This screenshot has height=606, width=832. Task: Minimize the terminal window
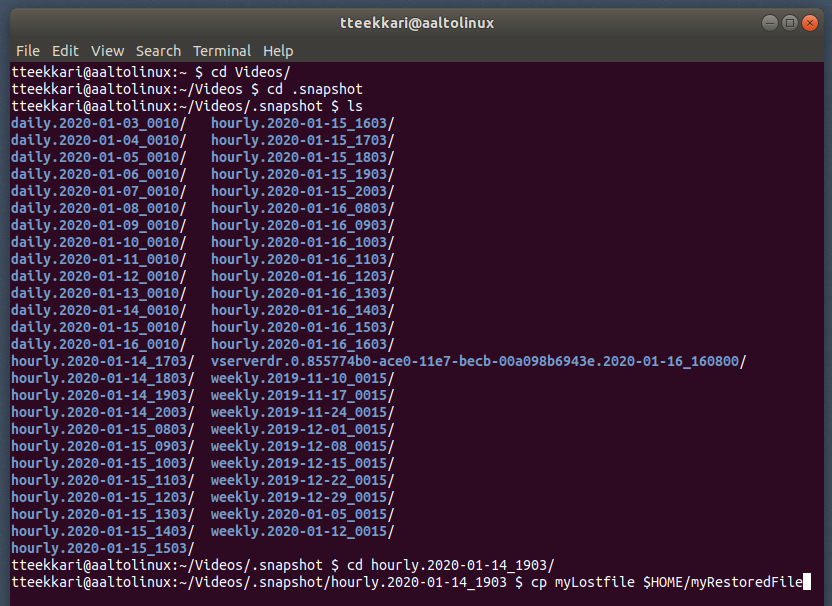[770, 22]
